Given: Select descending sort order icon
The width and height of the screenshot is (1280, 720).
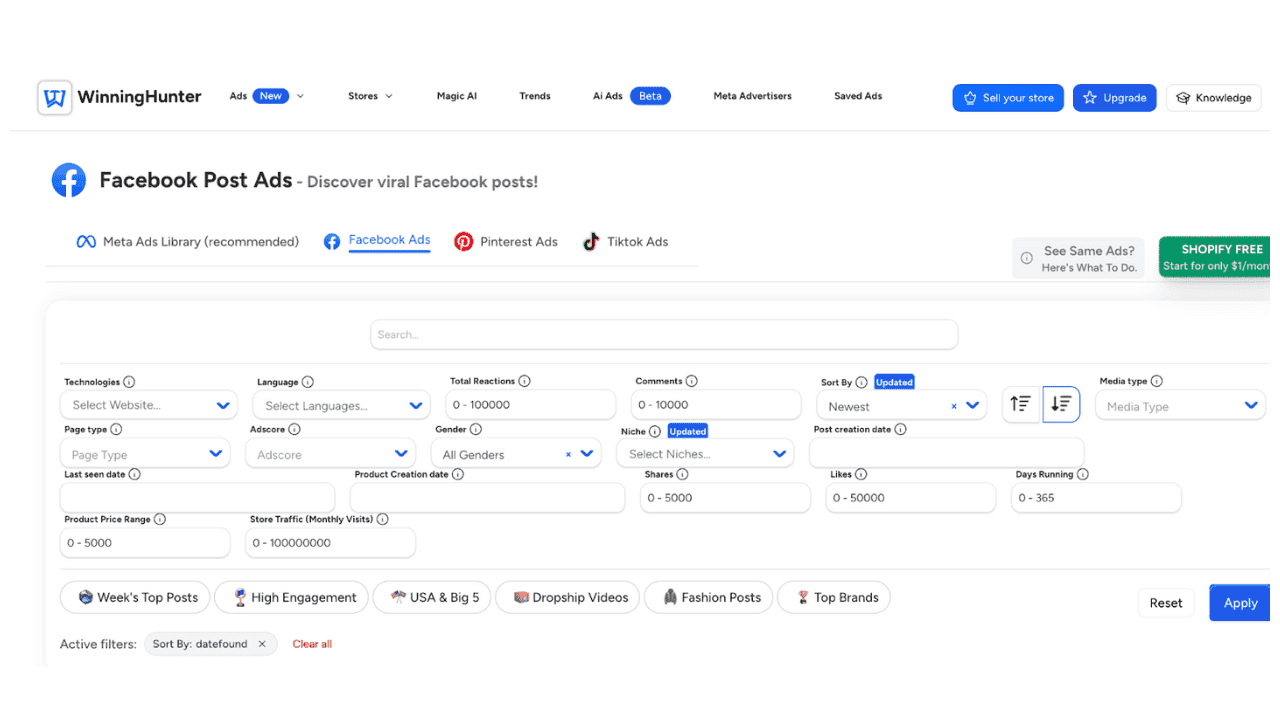Looking at the screenshot, I should 1061,404.
